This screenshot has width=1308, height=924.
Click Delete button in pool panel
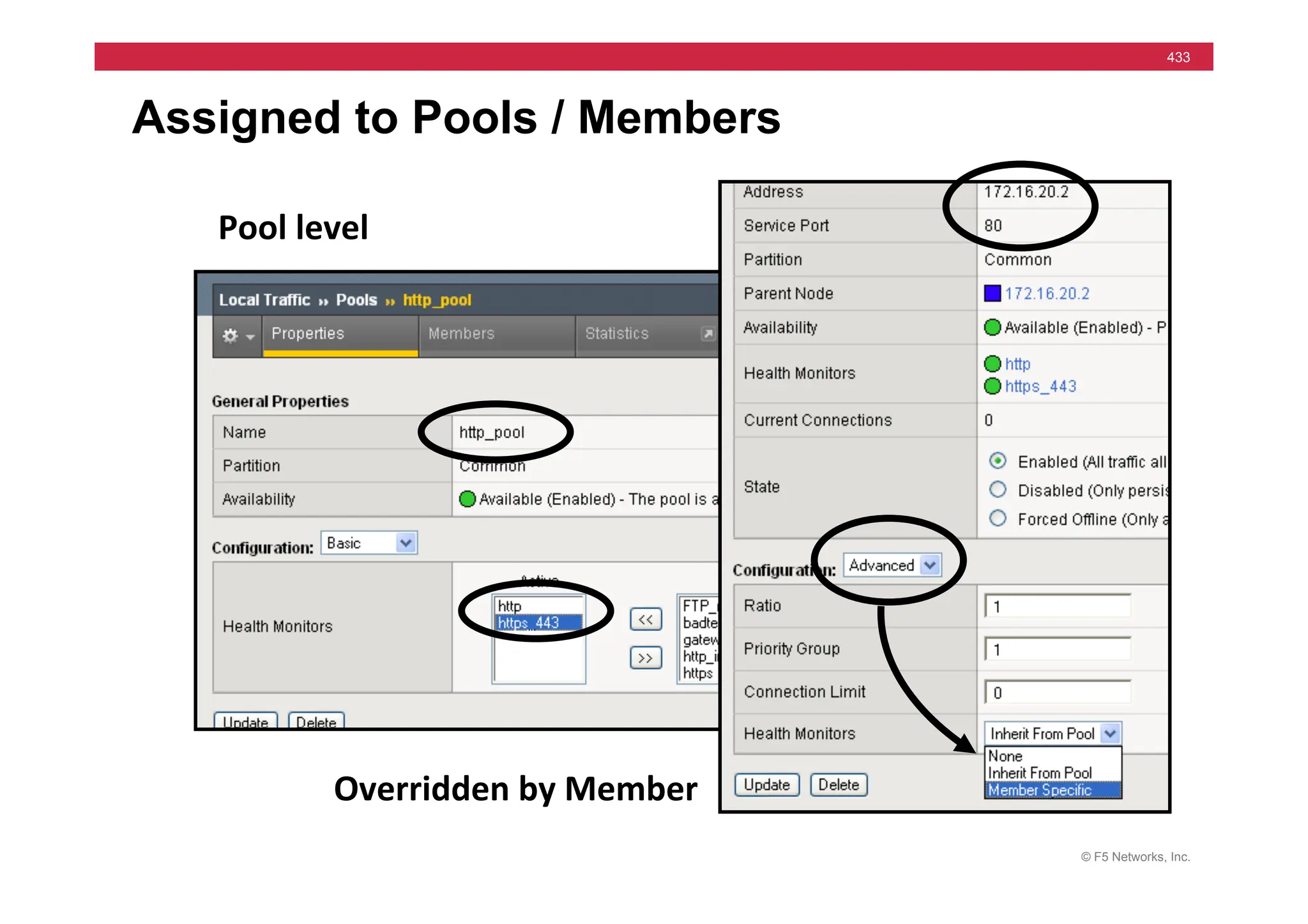(x=316, y=721)
